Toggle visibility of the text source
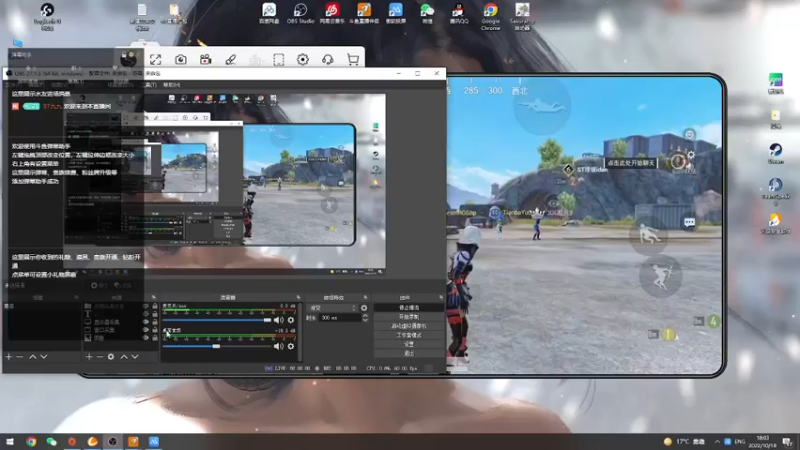The width and height of the screenshot is (800, 450). [146, 314]
